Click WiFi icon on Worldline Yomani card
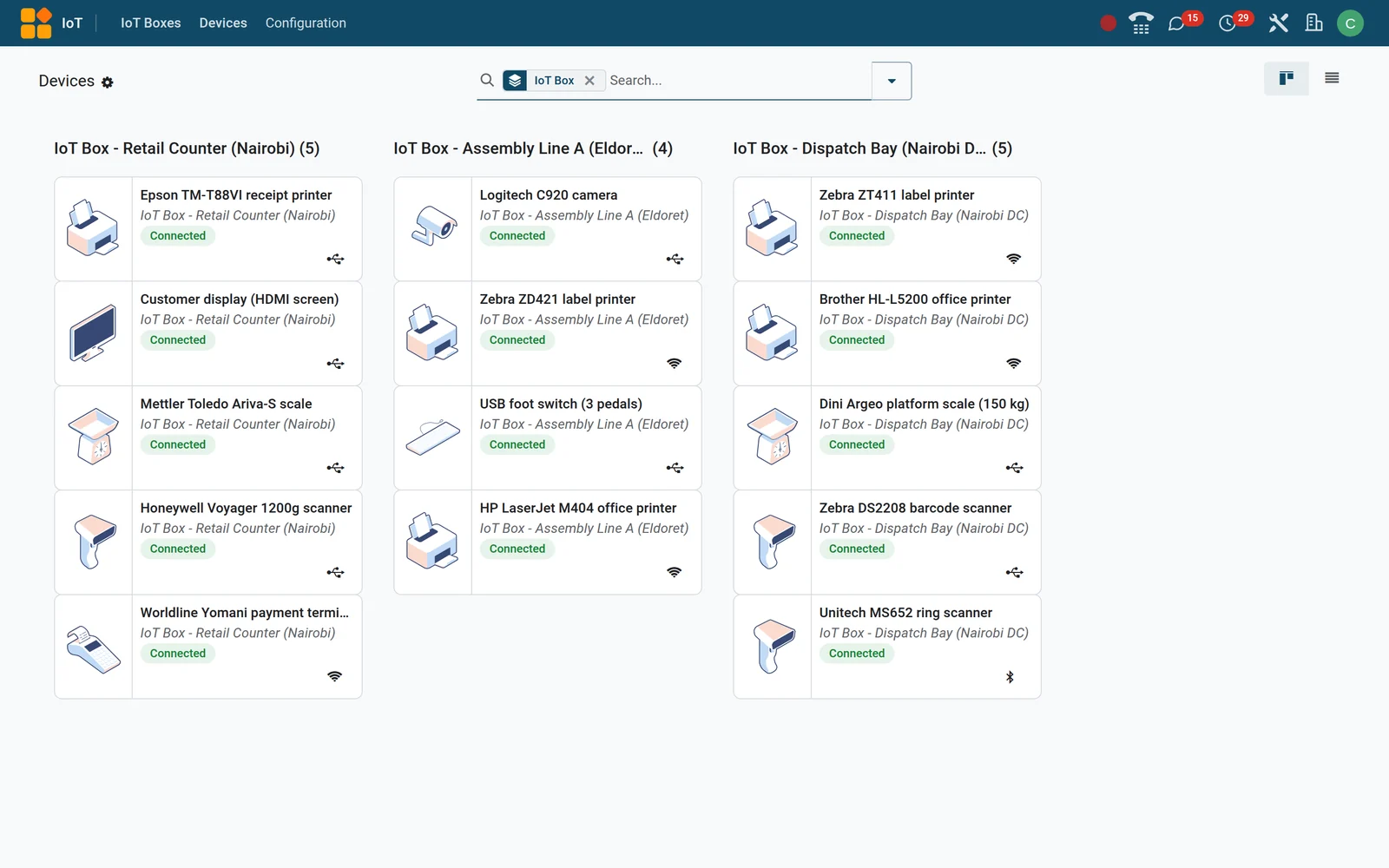This screenshot has height=868, width=1389. [x=334, y=676]
